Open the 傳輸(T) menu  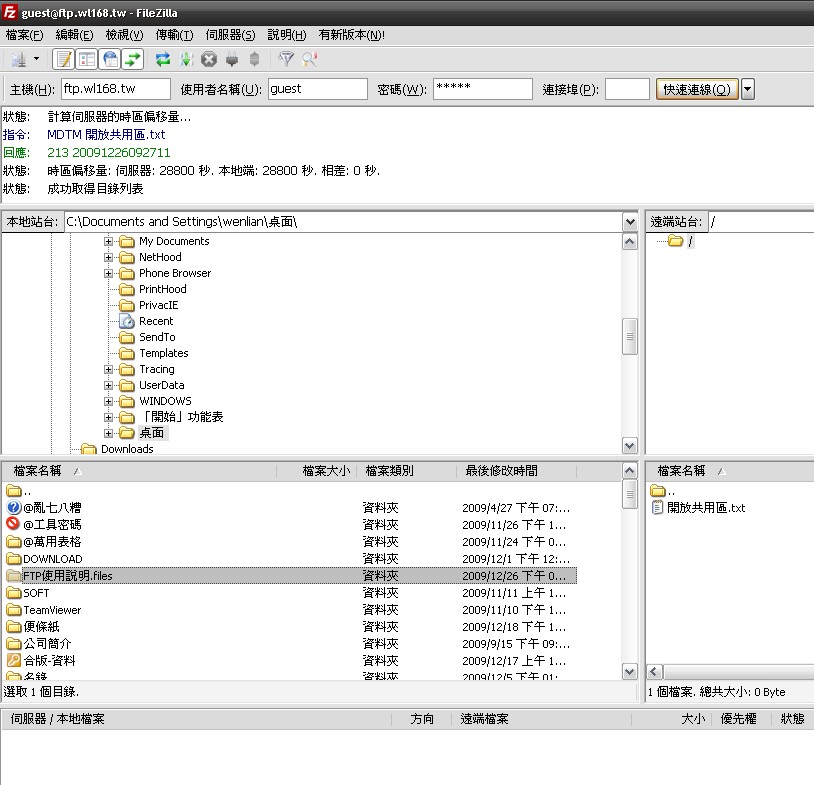[174, 35]
